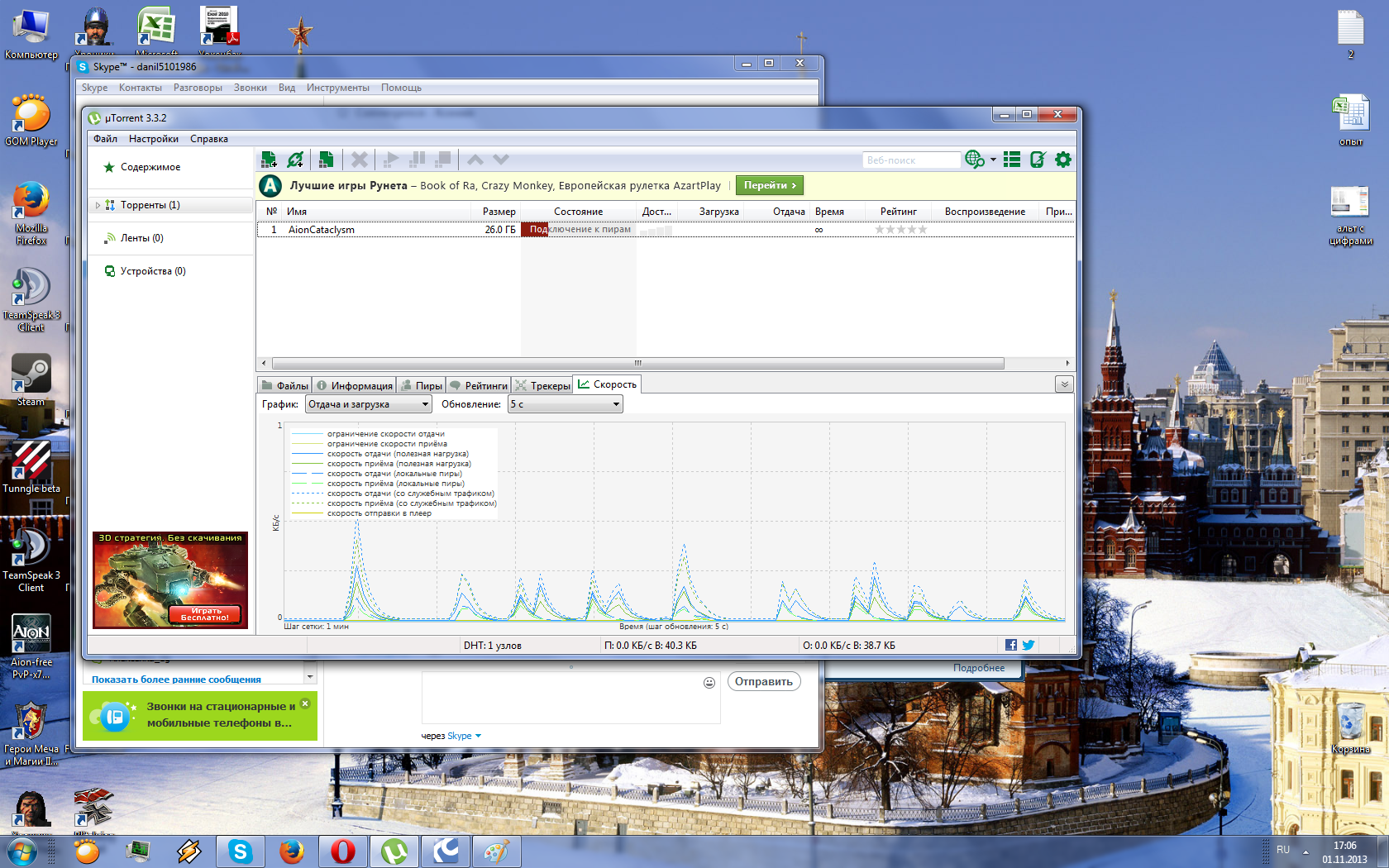Click the Remove torrent X icon
Image resolution: width=1389 pixels, height=868 pixels.
point(359,160)
